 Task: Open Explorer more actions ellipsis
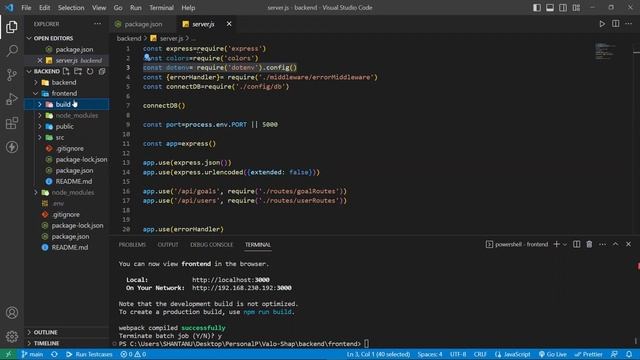tap(97, 24)
